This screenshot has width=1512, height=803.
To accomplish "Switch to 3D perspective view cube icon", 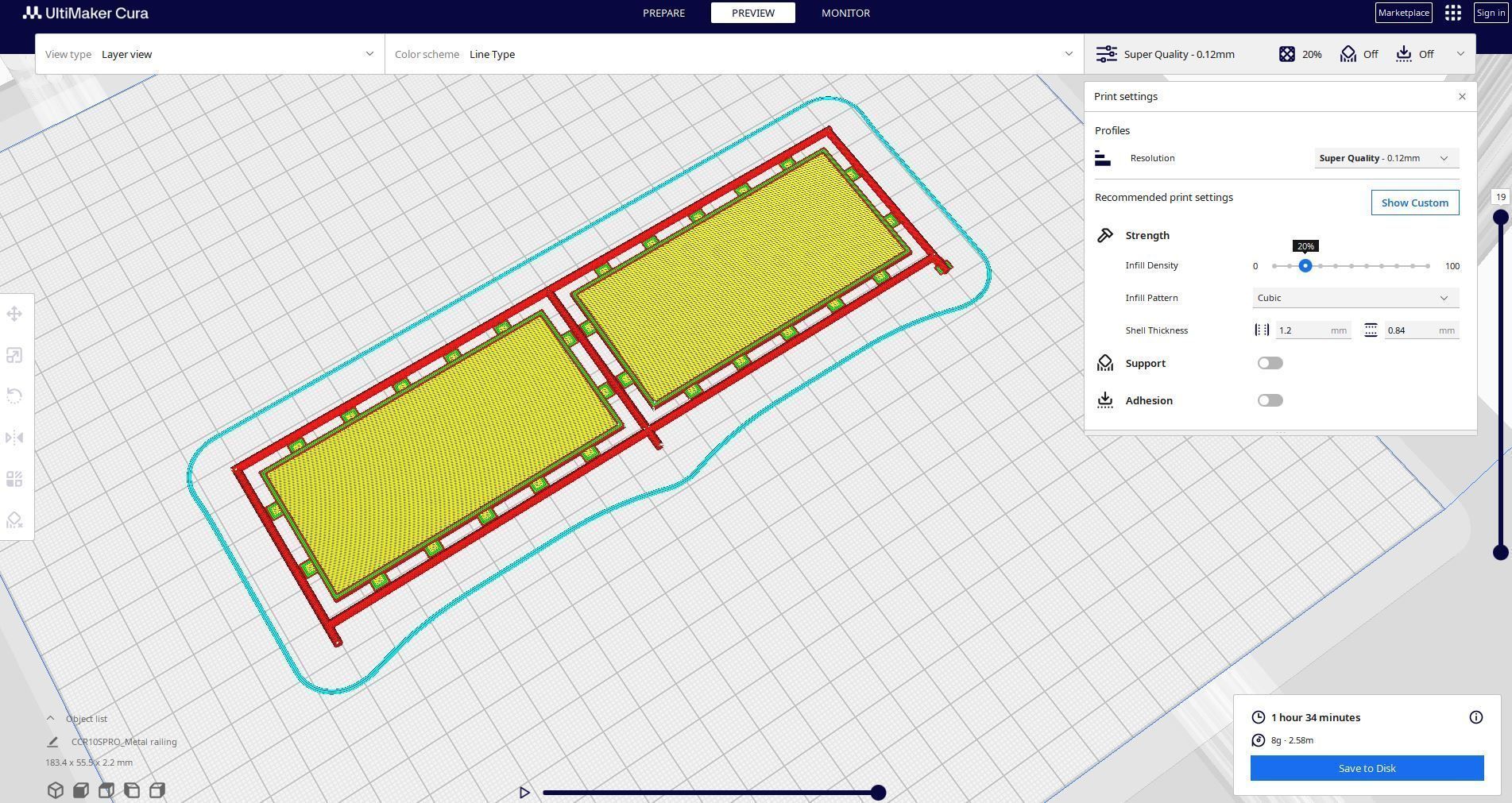I will click(55, 790).
